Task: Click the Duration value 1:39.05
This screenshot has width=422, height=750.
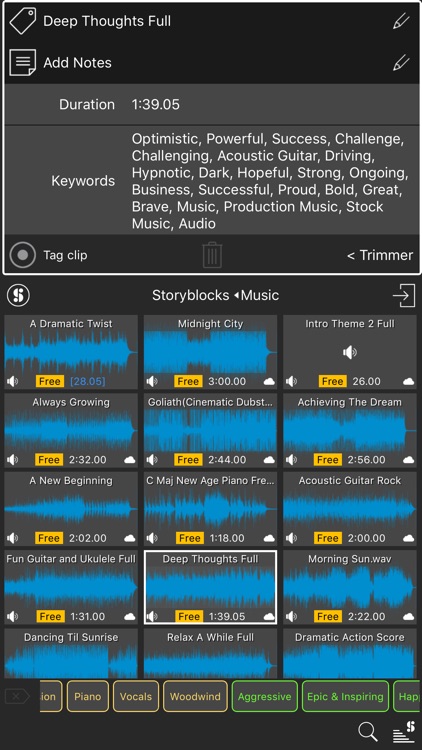Action: (156, 104)
